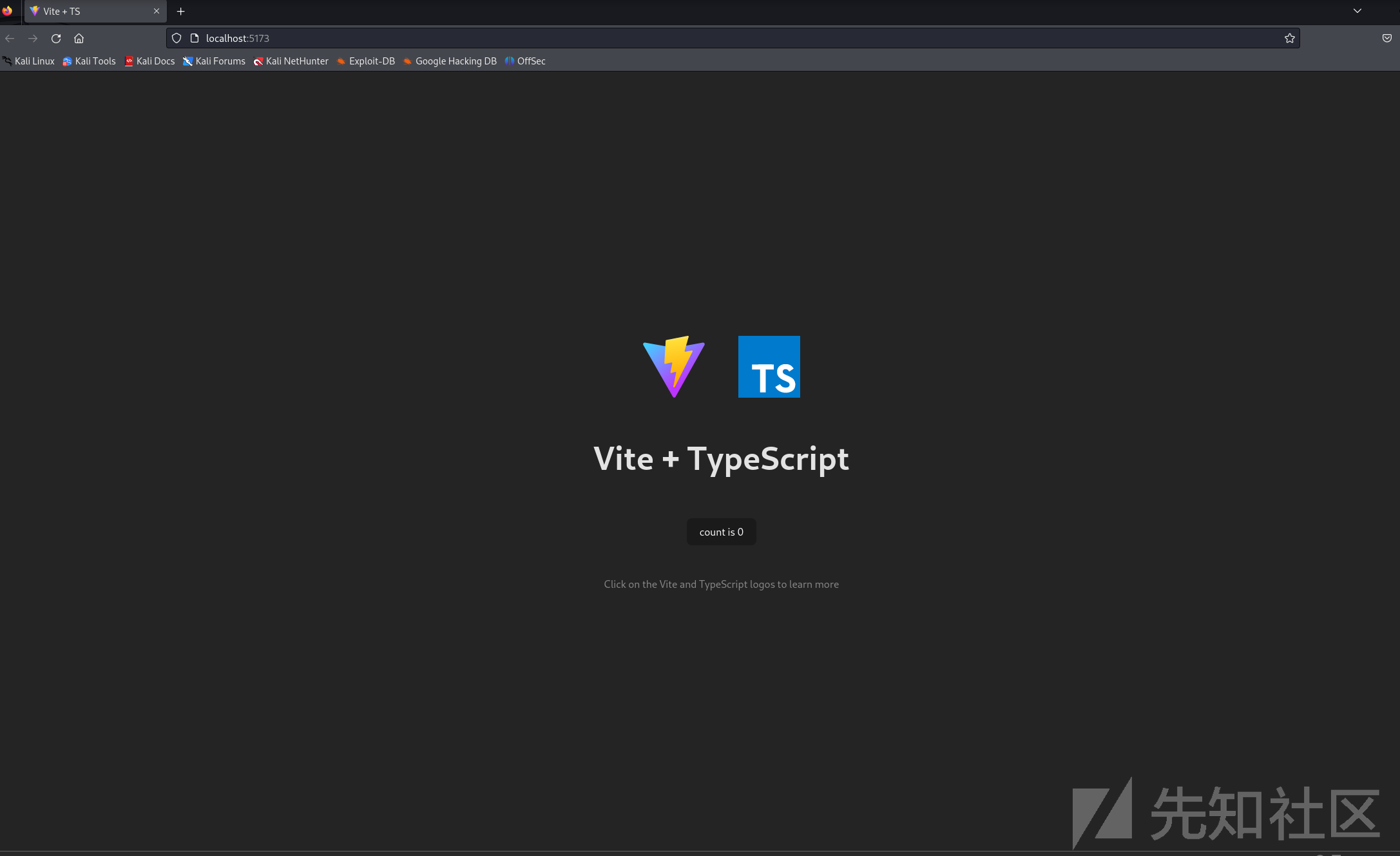This screenshot has height=856, width=1400.
Task: Select the Vite + TS browser tab
Action: pyautogui.click(x=95, y=12)
